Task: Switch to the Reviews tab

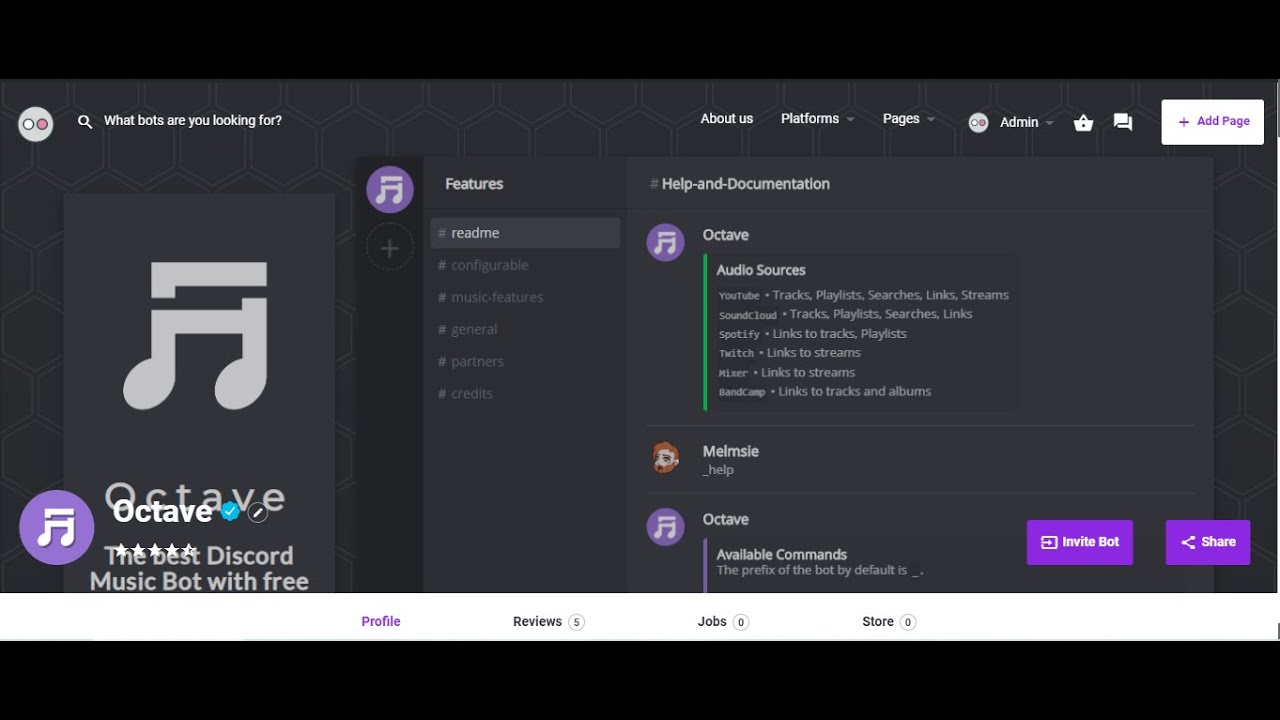Action: (x=548, y=621)
